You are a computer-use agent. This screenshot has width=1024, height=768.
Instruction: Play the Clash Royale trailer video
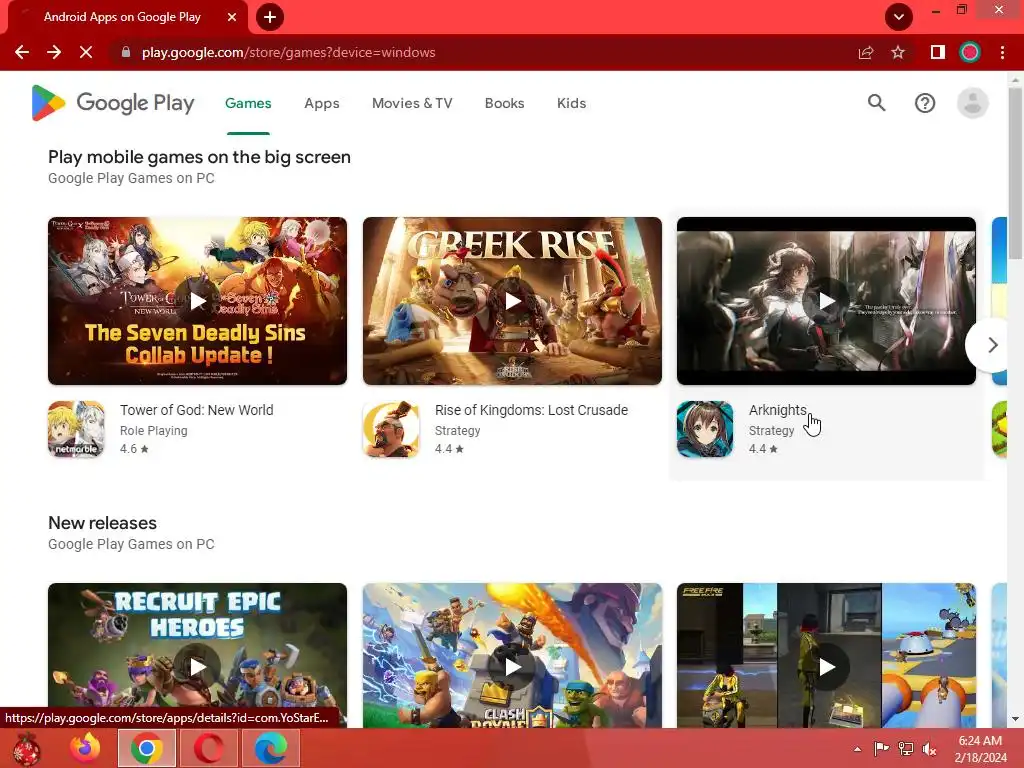point(513,667)
